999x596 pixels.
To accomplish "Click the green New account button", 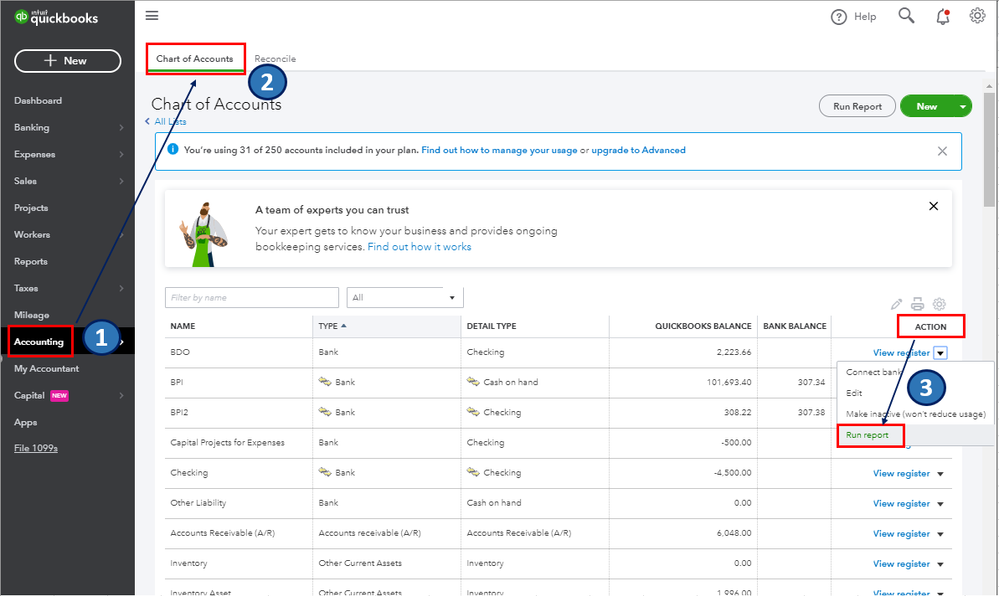I will pyautogui.click(x=927, y=106).
